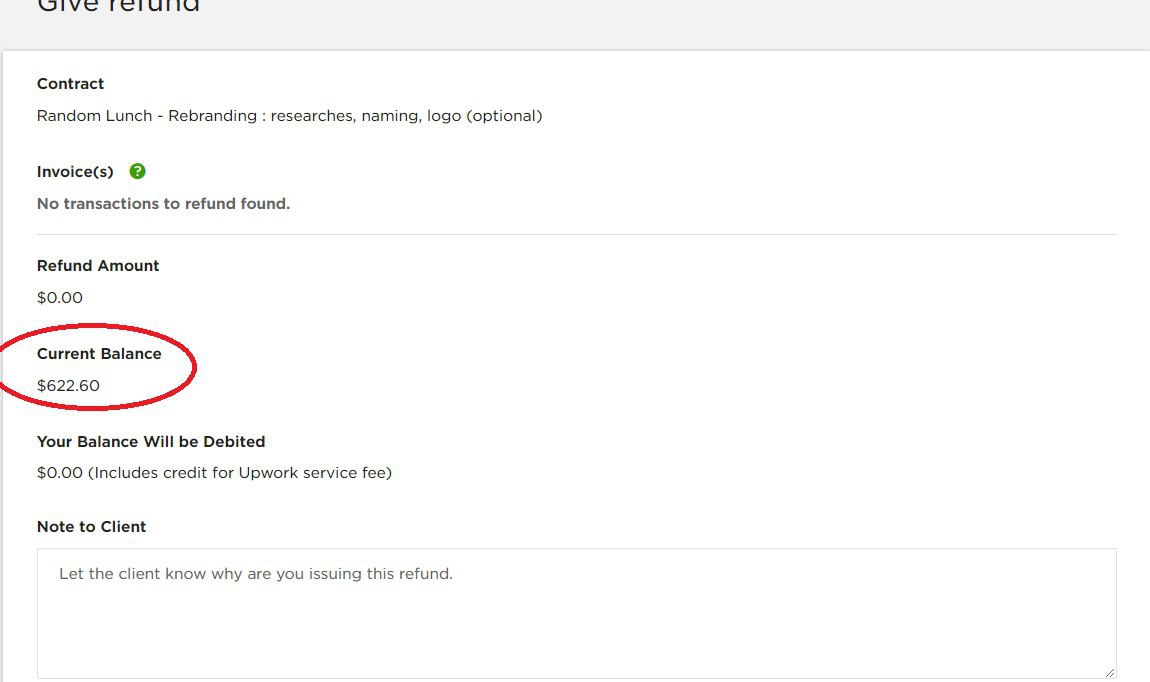Click inside the Note to Client text box
Viewport: 1150px width, 682px height.
576,625
